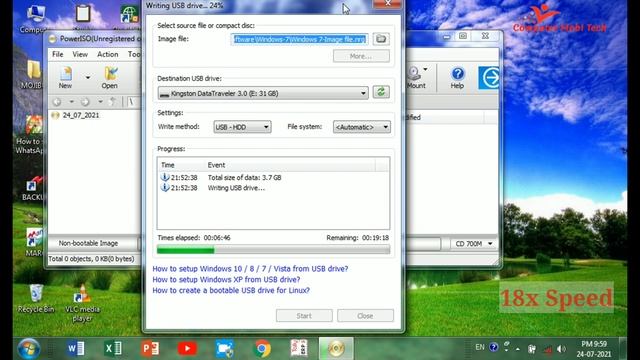Image resolution: width=640 pixels, height=360 pixels.
Task: Open the File system dropdown
Action: point(362,127)
